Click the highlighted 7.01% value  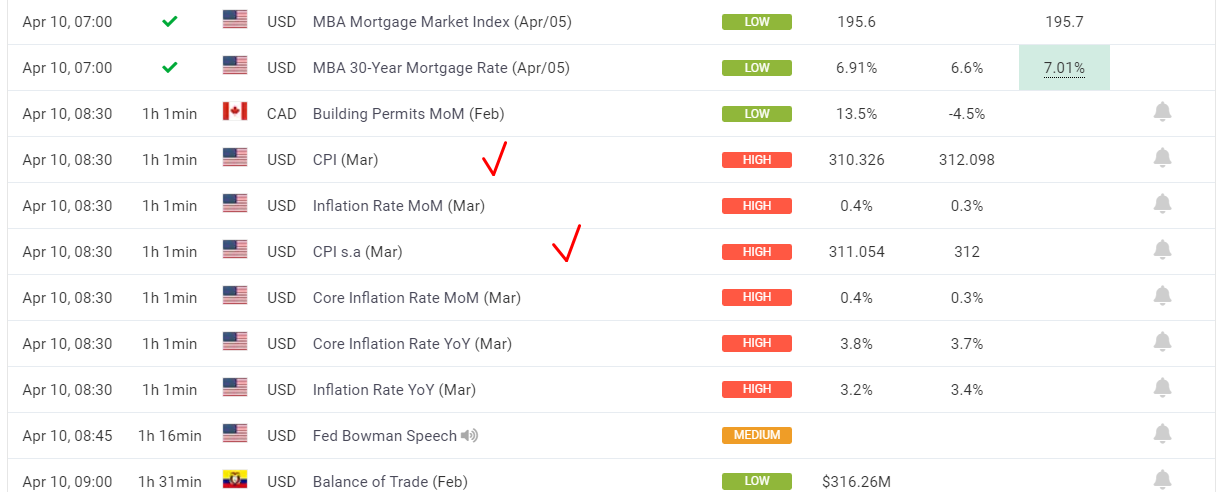pos(1064,68)
